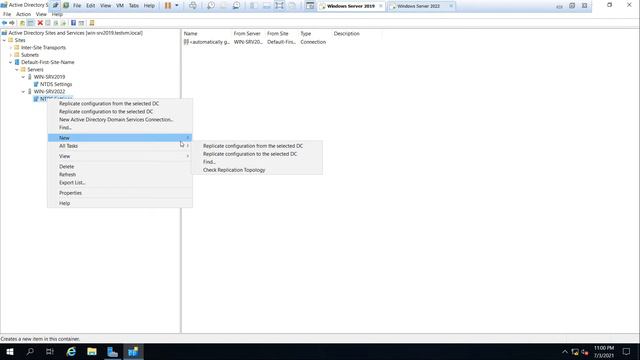This screenshot has height=360, width=640.
Task: Collapse the Servers tree node
Action: point(17,70)
